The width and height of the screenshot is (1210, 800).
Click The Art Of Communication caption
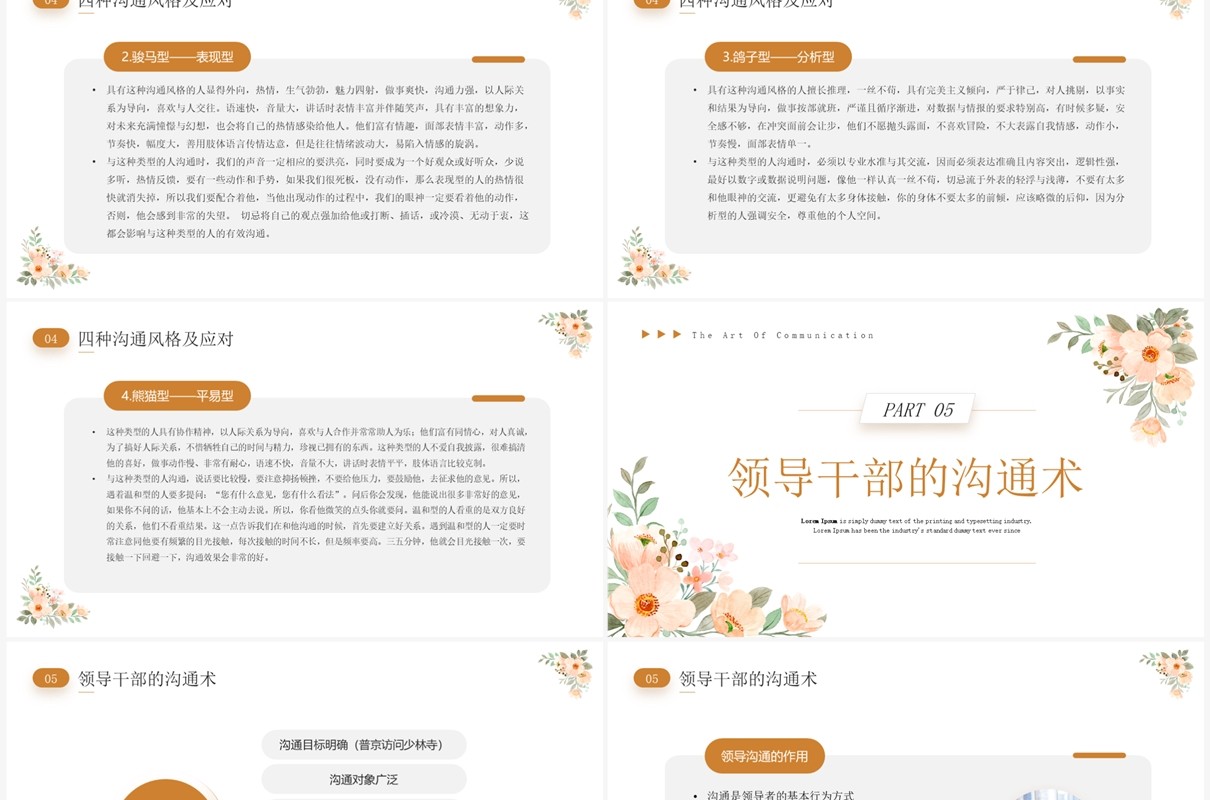(783, 335)
